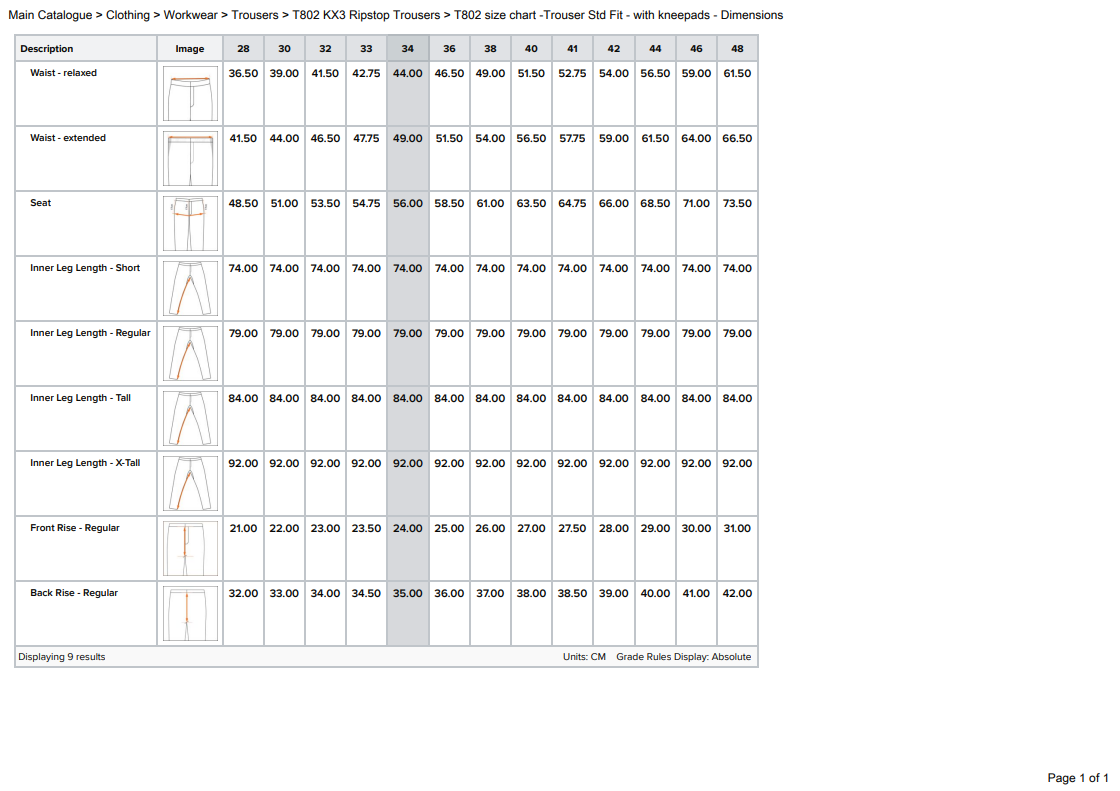Open the Back Rise - Regular diagram
Viewport: 1120px width, 791px height.
click(x=190, y=613)
